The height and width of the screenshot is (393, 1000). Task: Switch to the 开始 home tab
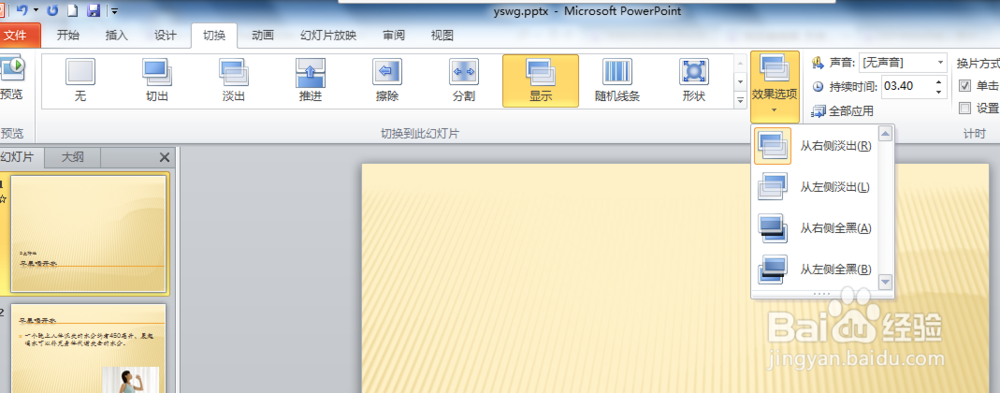[x=68, y=36]
